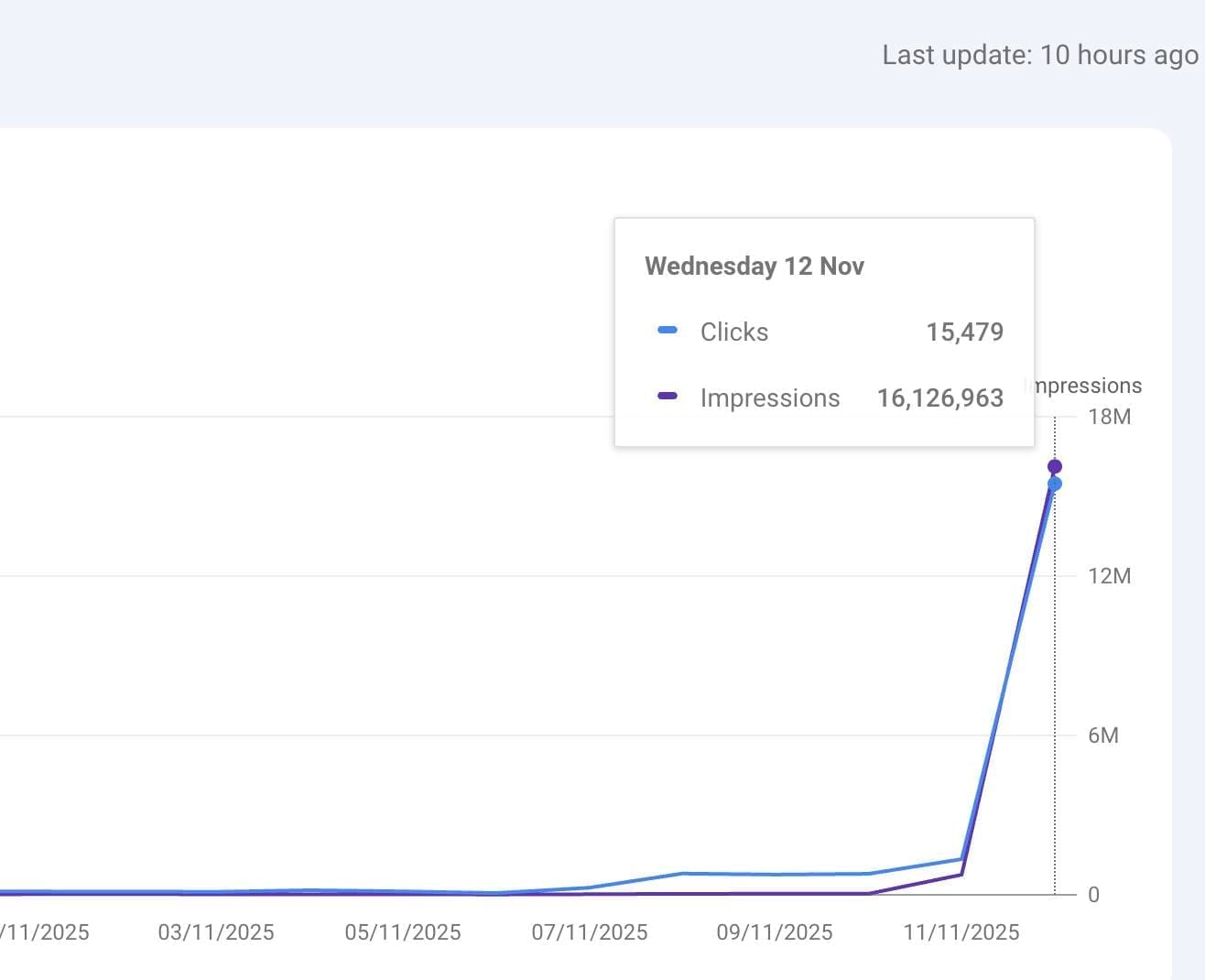Select the Impressions label in the tooltip
This screenshot has height=980, width=1205.
coord(770,397)
